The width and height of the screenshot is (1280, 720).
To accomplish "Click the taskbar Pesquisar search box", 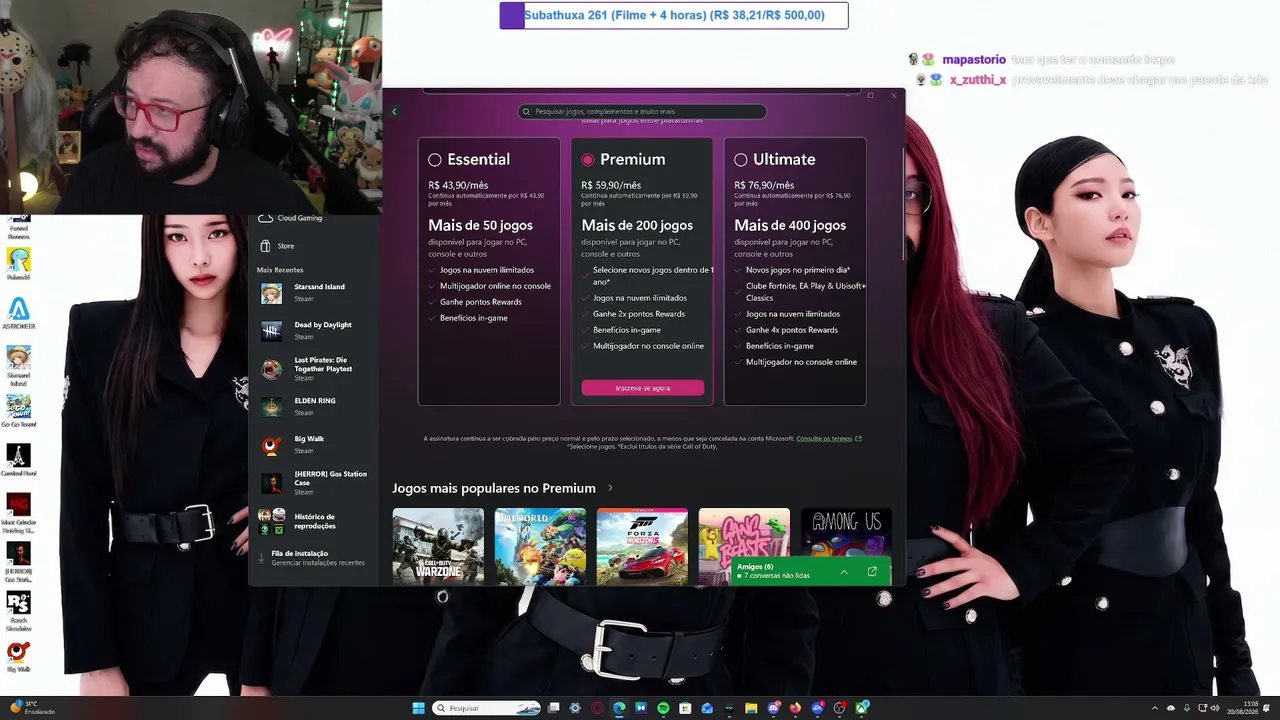I will click(x=487, y=708).
